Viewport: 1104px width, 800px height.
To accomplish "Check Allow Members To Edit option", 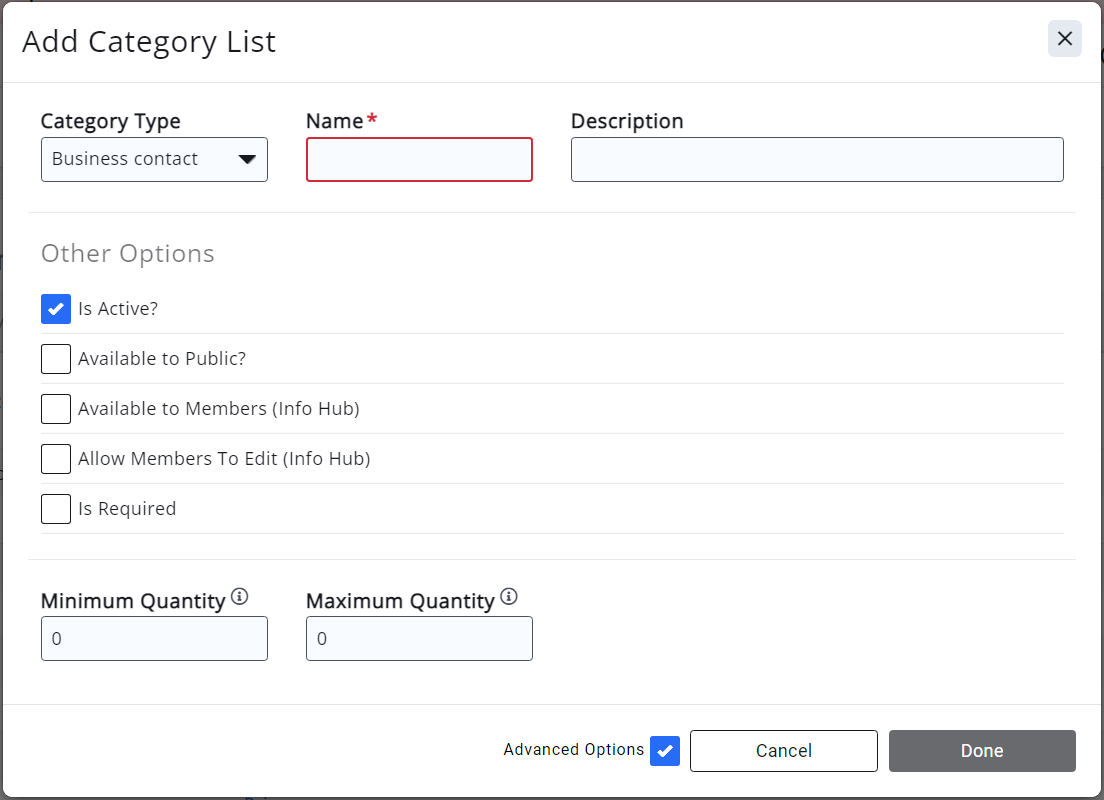I will (x=56, y=459).
